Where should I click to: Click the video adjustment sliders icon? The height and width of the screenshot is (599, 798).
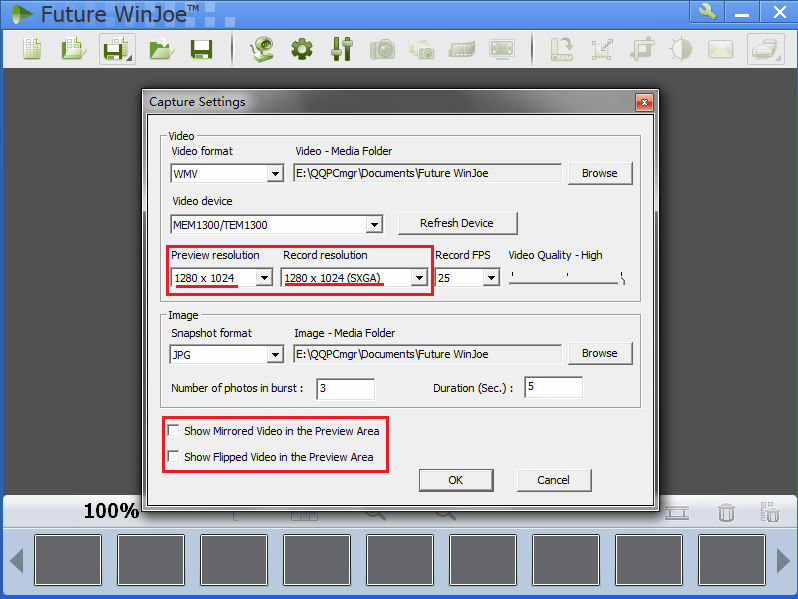point(342,49)
